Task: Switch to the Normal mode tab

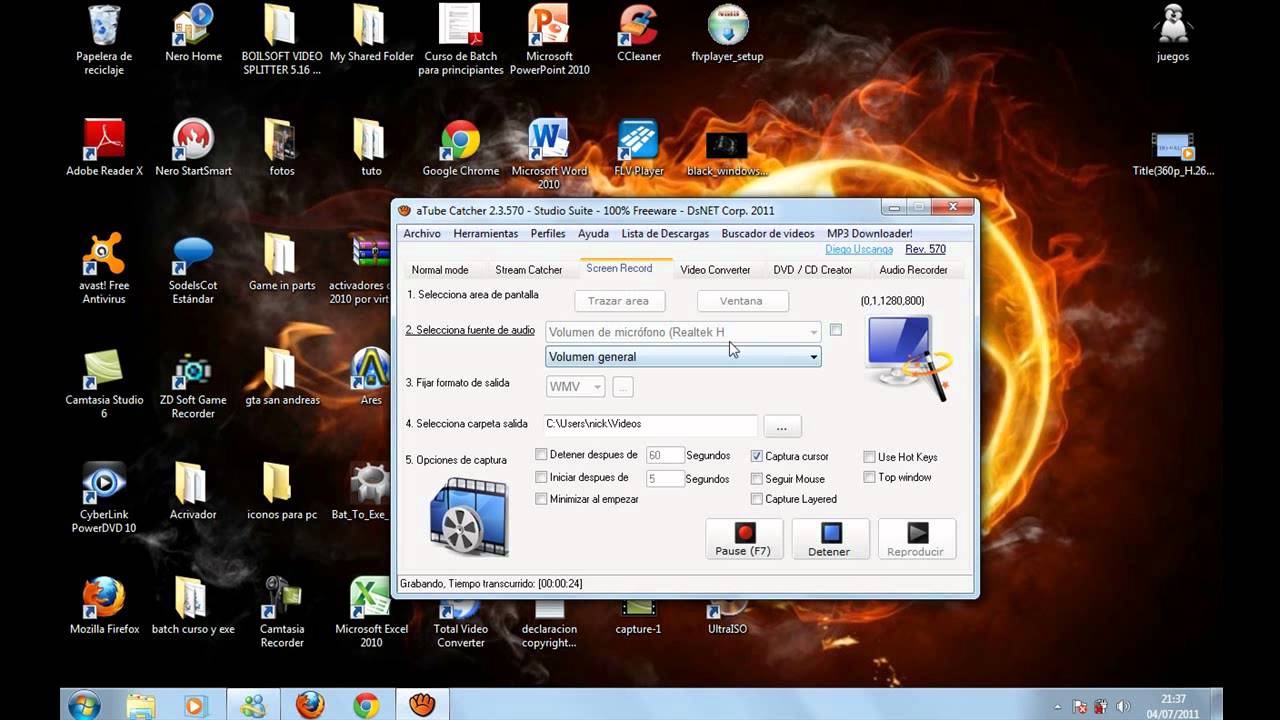Action: (440, 270)
